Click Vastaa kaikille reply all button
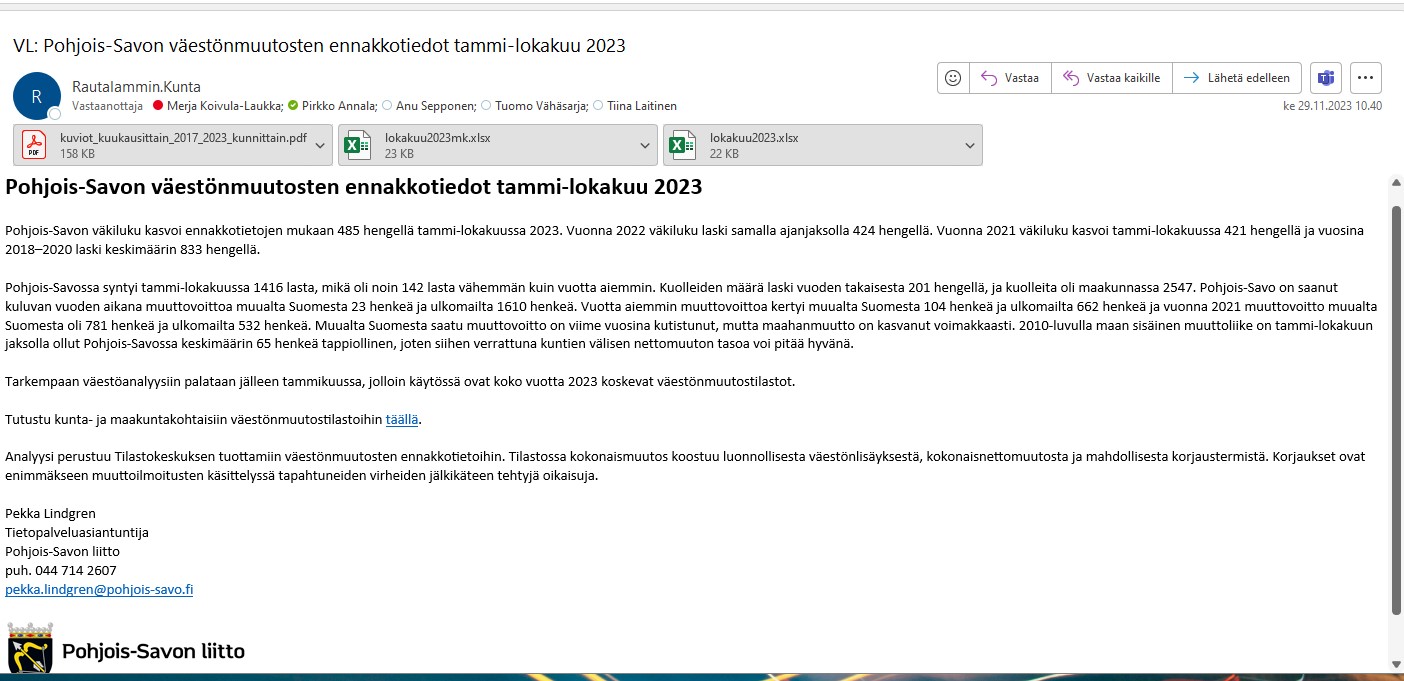 pos(1111,78)
